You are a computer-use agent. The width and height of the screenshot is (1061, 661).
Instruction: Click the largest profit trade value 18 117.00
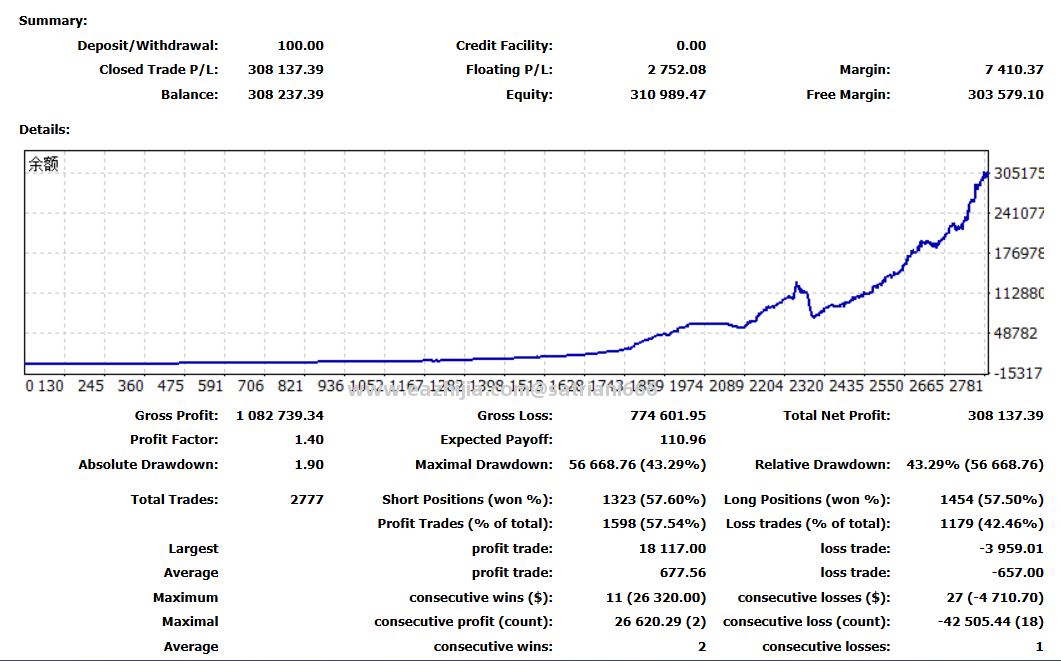pyautogui.click(x=673, y=549)
